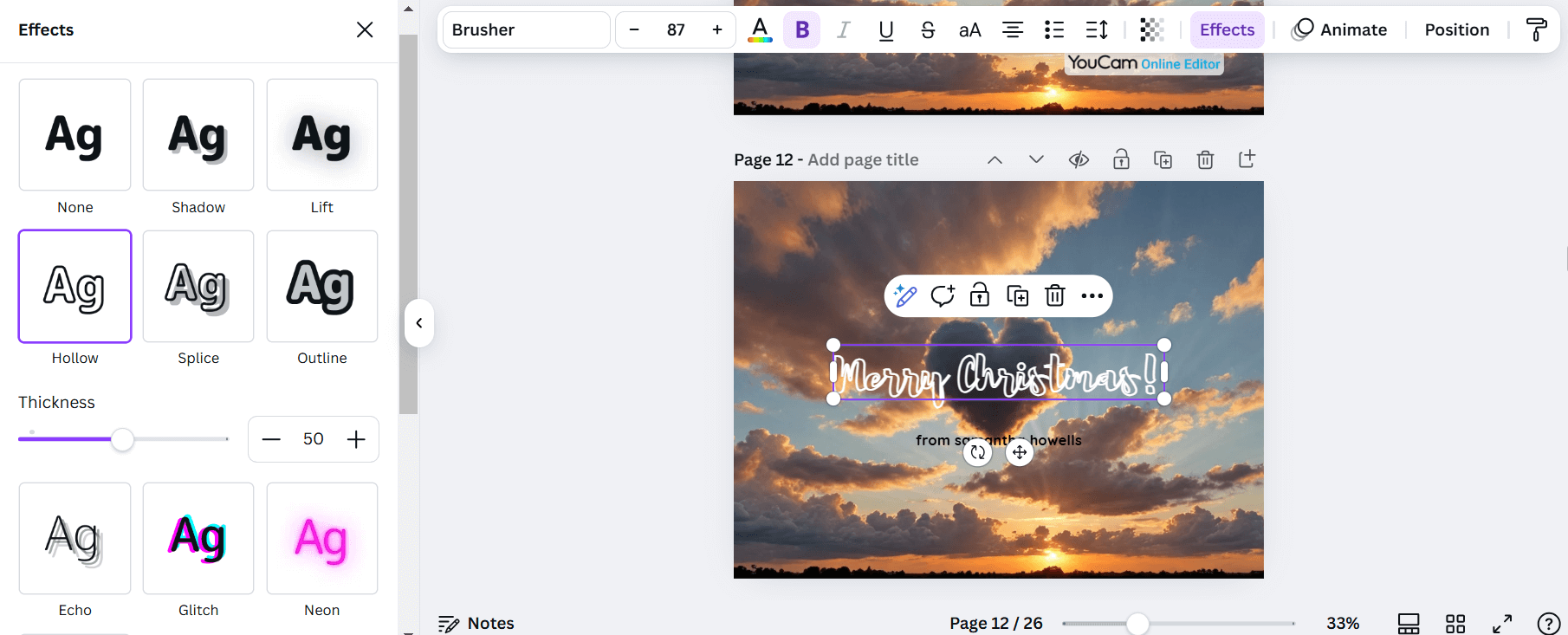This screenshot has height=635, width=1568.
Task: Move page 12 down with the chevron
Action: coord(1036,159)
